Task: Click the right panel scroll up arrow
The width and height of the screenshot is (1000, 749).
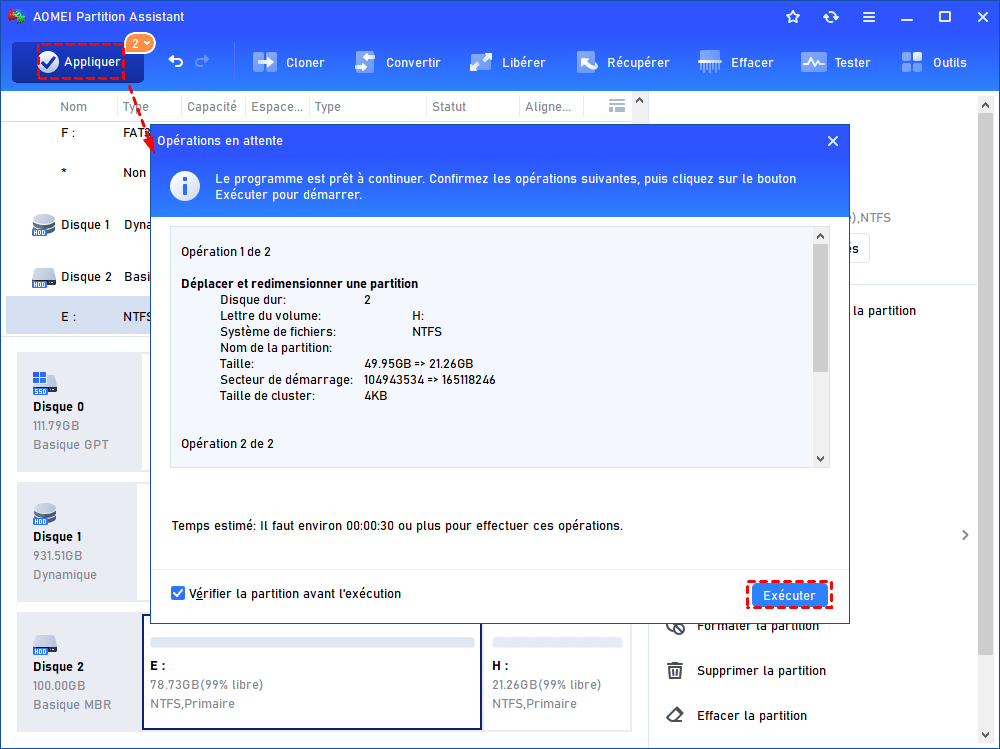Action: click(985, 105)
